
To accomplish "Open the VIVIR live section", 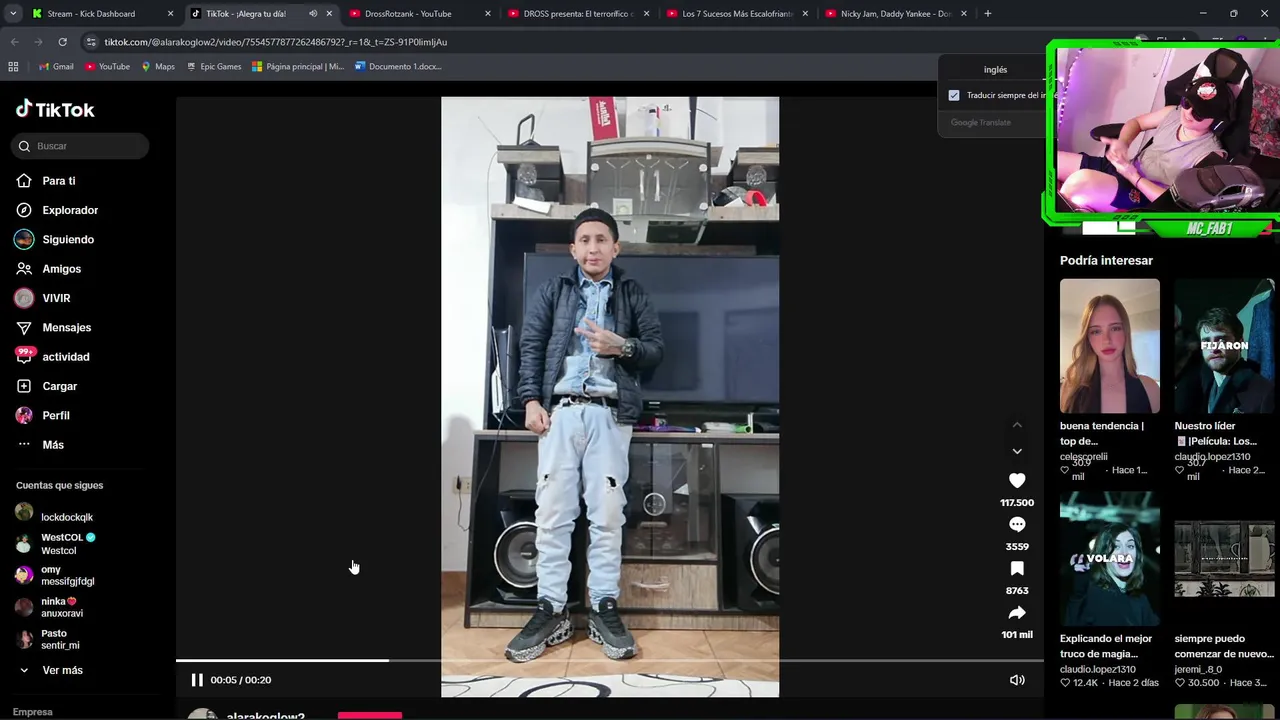I will pyautogui.click(x=43, y=298).
